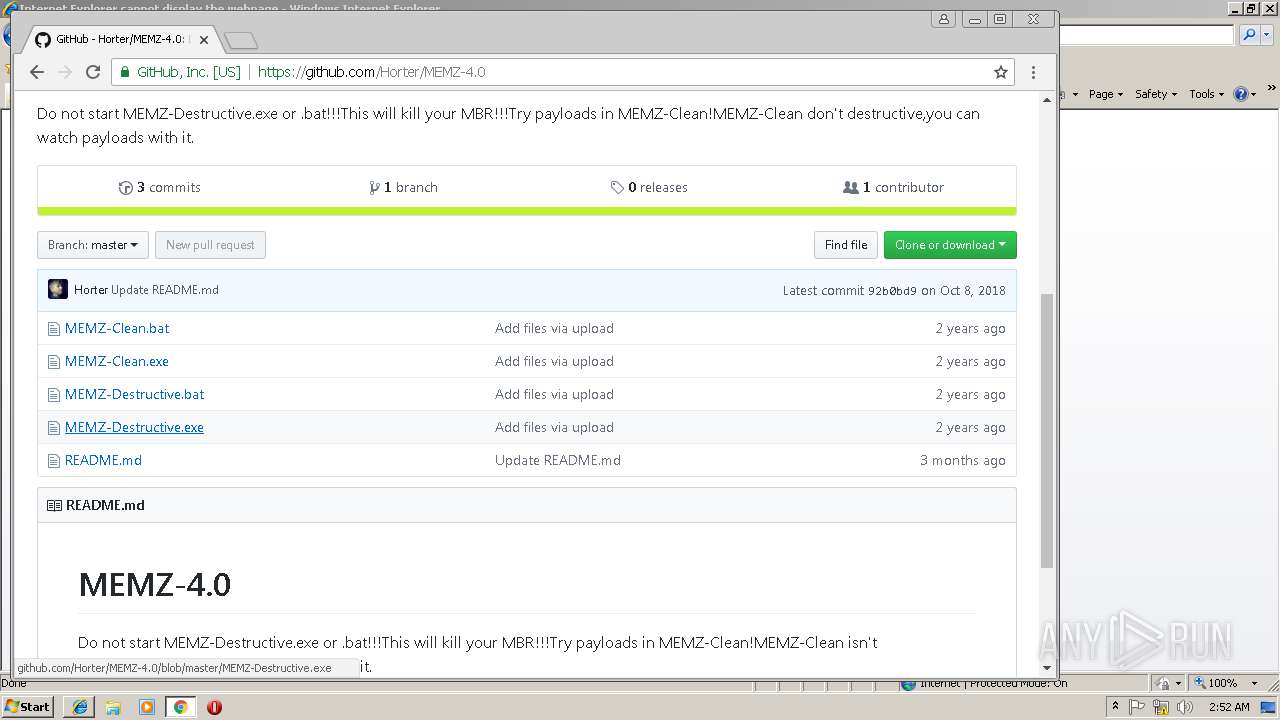
Task: Open the Page menu in Internet Explorer
Action: click(x=1105, y=94)
